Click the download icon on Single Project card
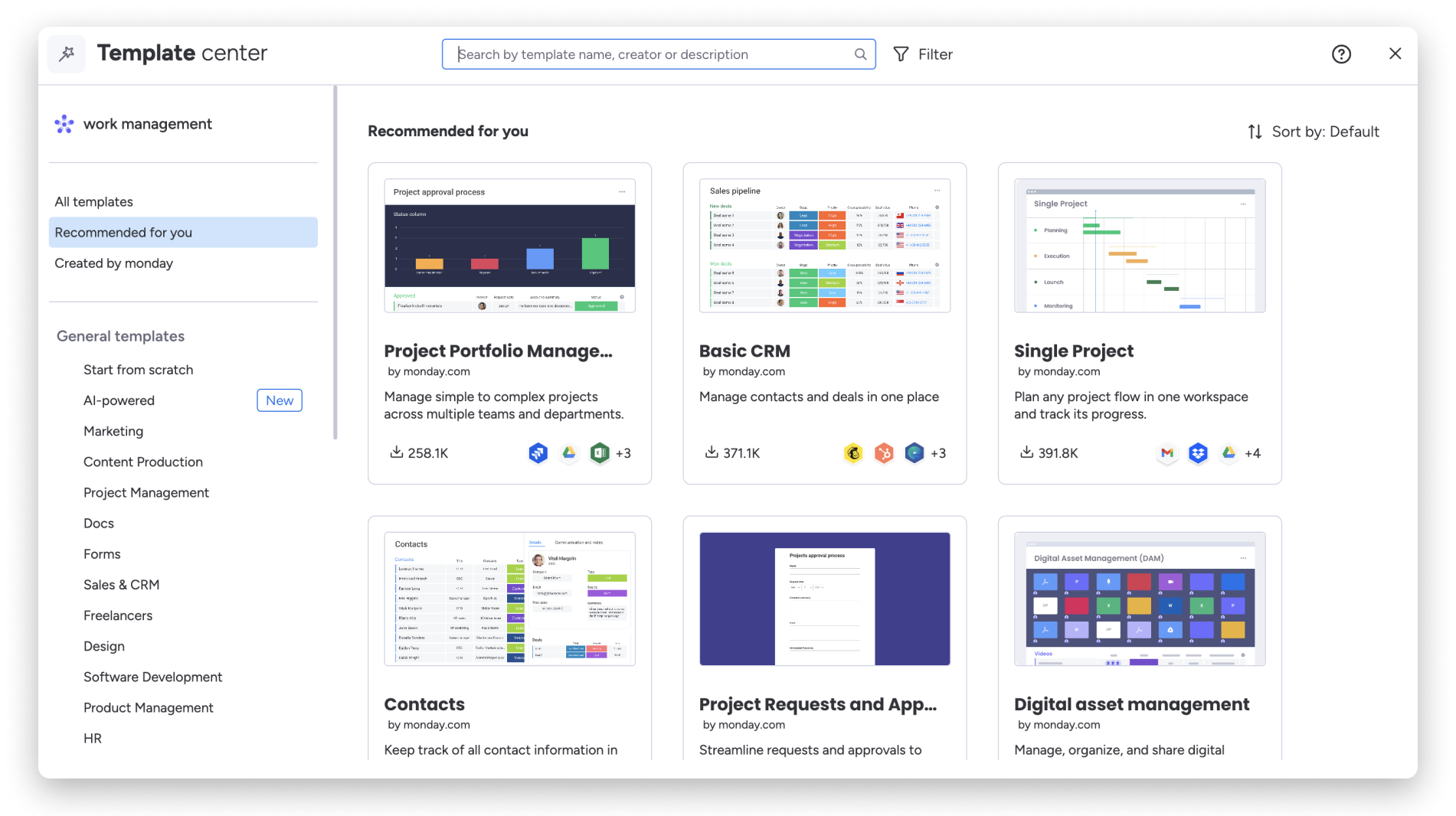1456x816 pixels. point(1026,452)
